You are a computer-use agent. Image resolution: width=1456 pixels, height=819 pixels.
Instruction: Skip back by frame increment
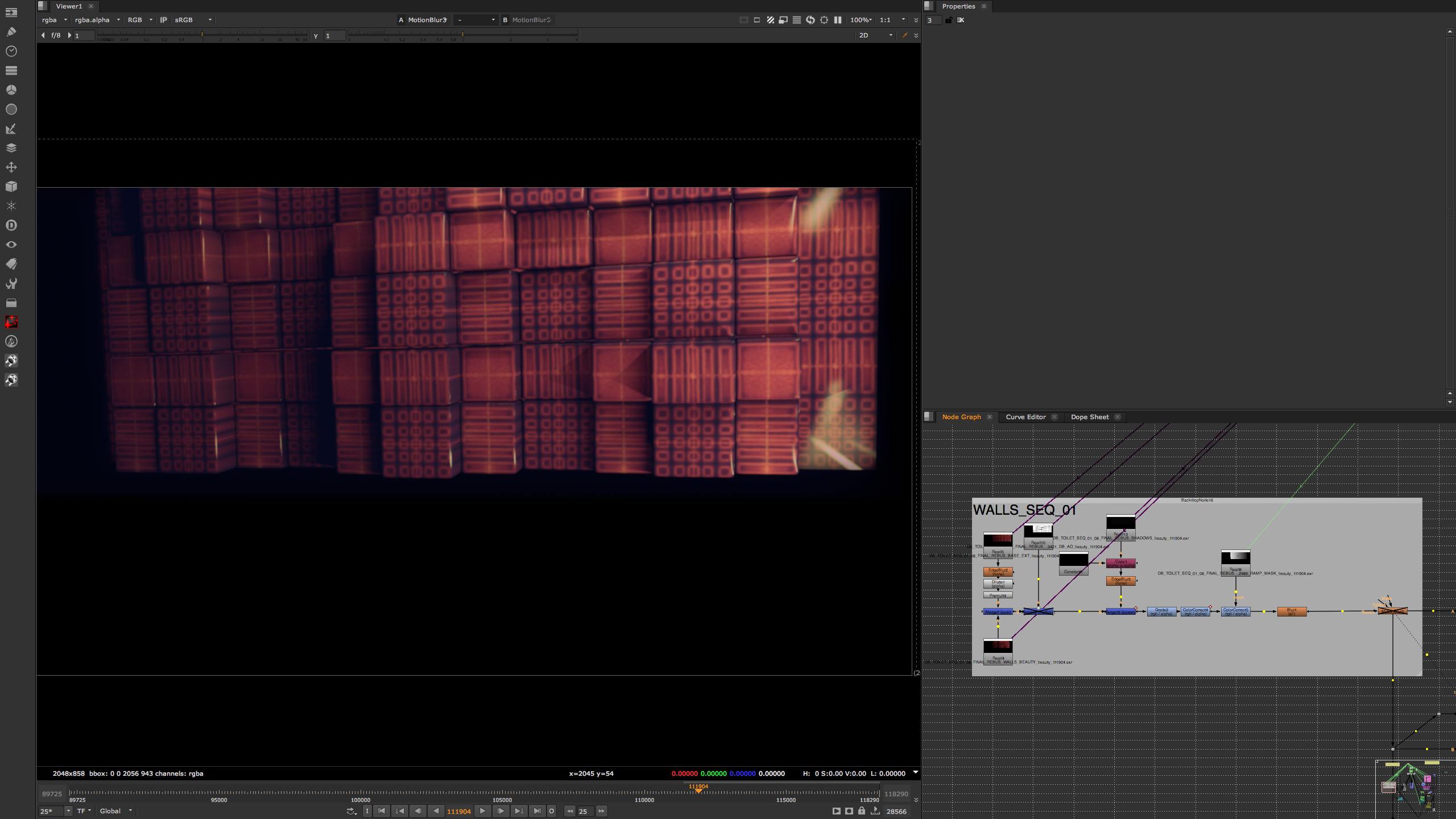569,811
